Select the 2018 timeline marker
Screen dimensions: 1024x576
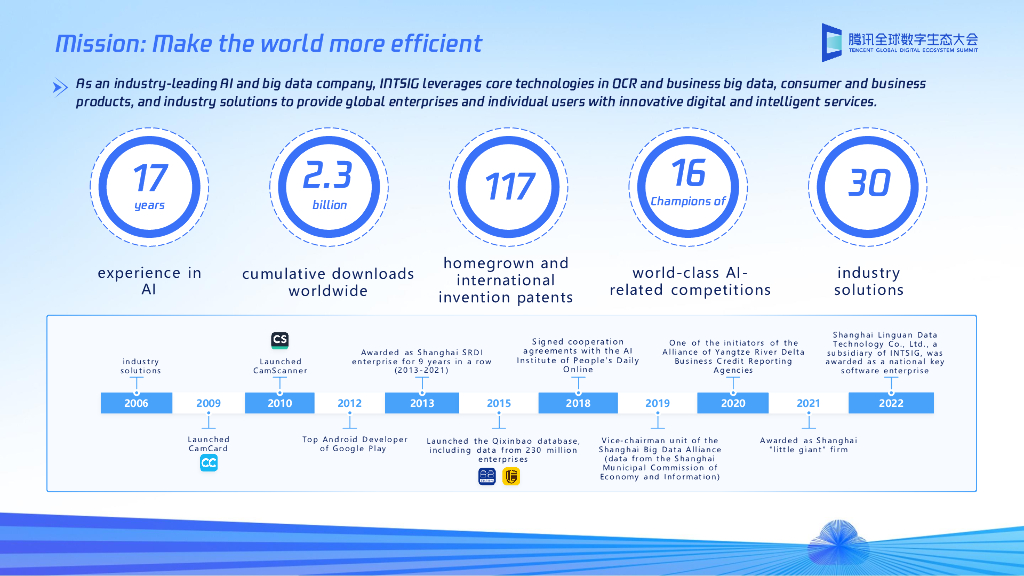click(x=578, y=403)
